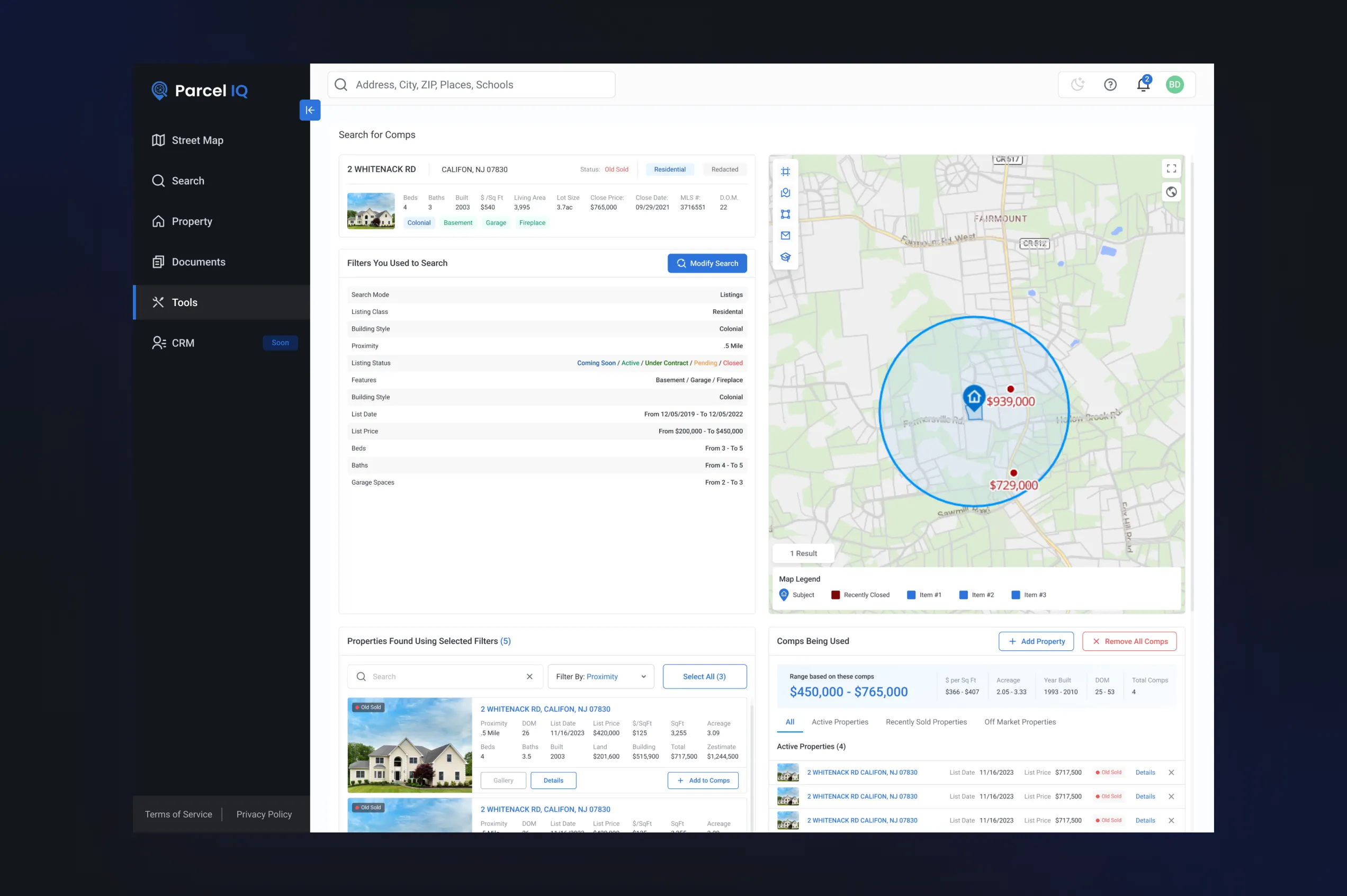Open the BD user avatar menu
Image resolution: width=1347 pixels, height=896 pixels.
(x=1174, y=85)
